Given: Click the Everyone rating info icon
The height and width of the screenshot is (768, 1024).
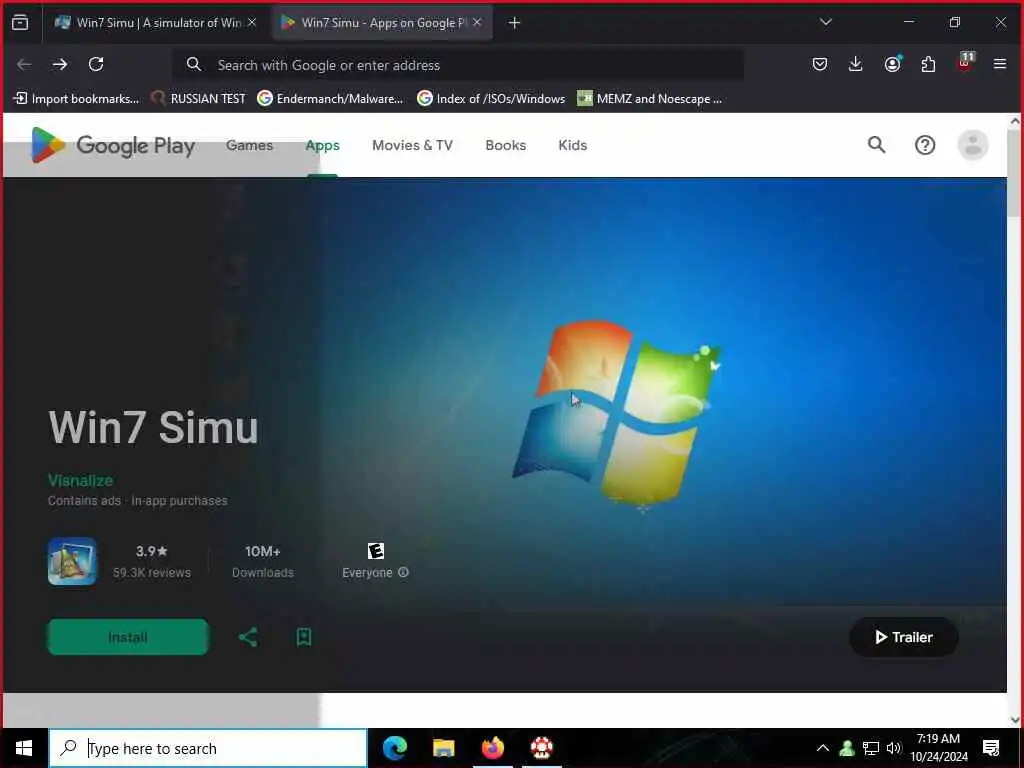Looking at the screenshot, I should 404,572.
